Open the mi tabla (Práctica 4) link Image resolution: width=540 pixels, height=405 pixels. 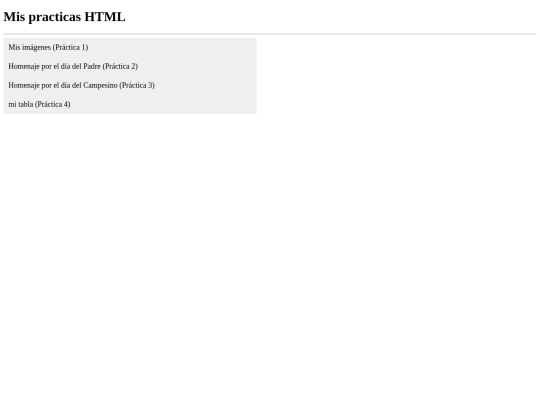pos(39,104)
